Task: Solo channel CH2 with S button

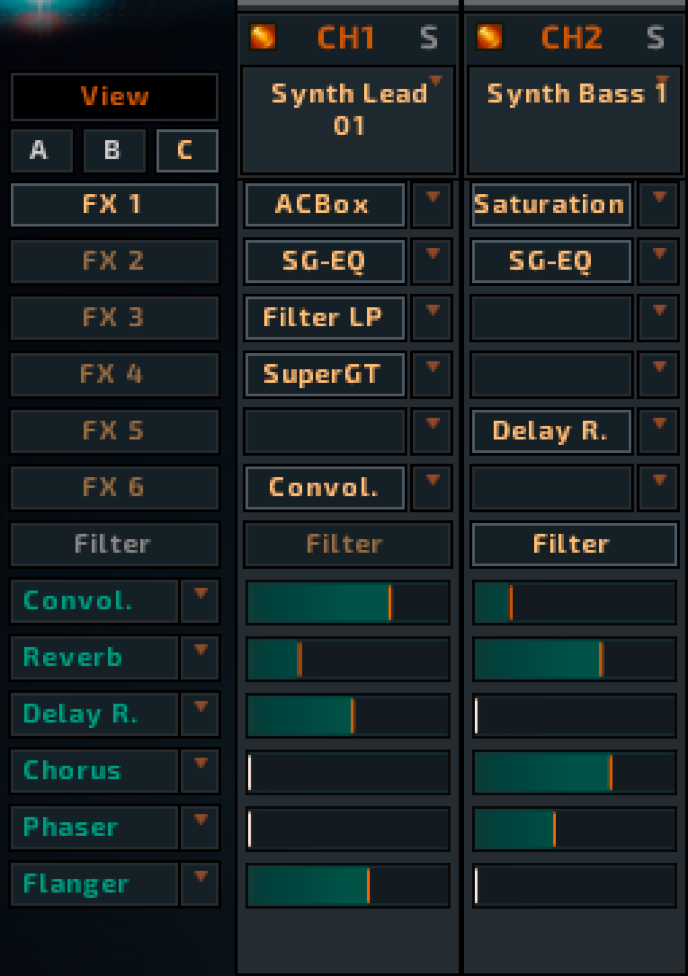Action: [655, 38]
